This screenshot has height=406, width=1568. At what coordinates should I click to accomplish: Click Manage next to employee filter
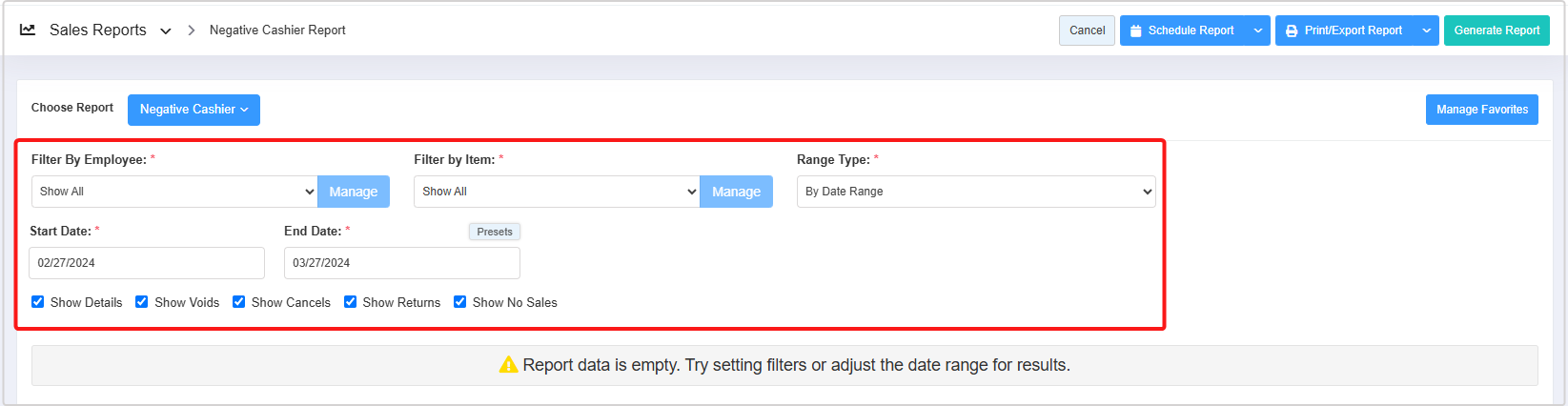354,192
